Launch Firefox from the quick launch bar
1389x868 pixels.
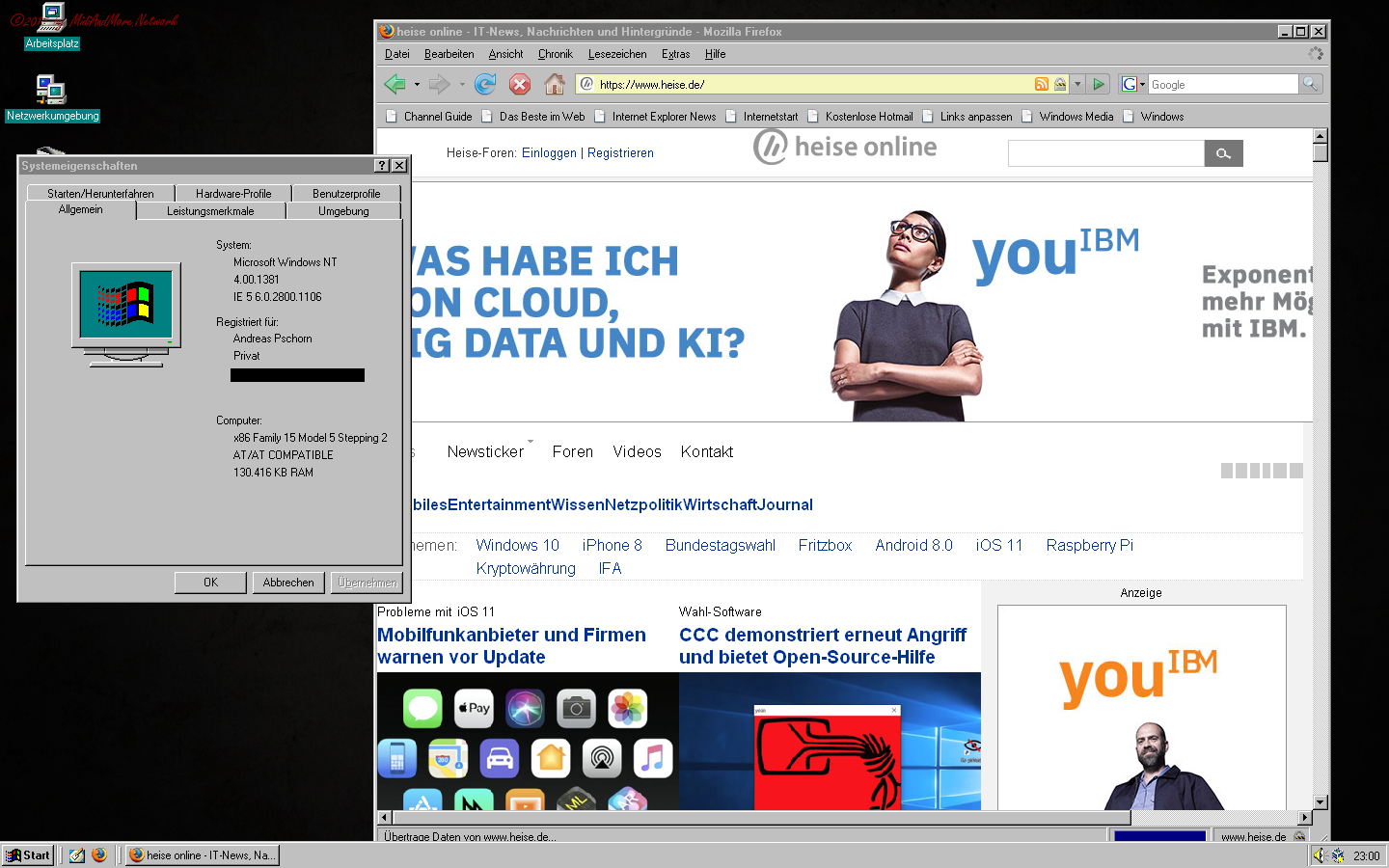99,854
